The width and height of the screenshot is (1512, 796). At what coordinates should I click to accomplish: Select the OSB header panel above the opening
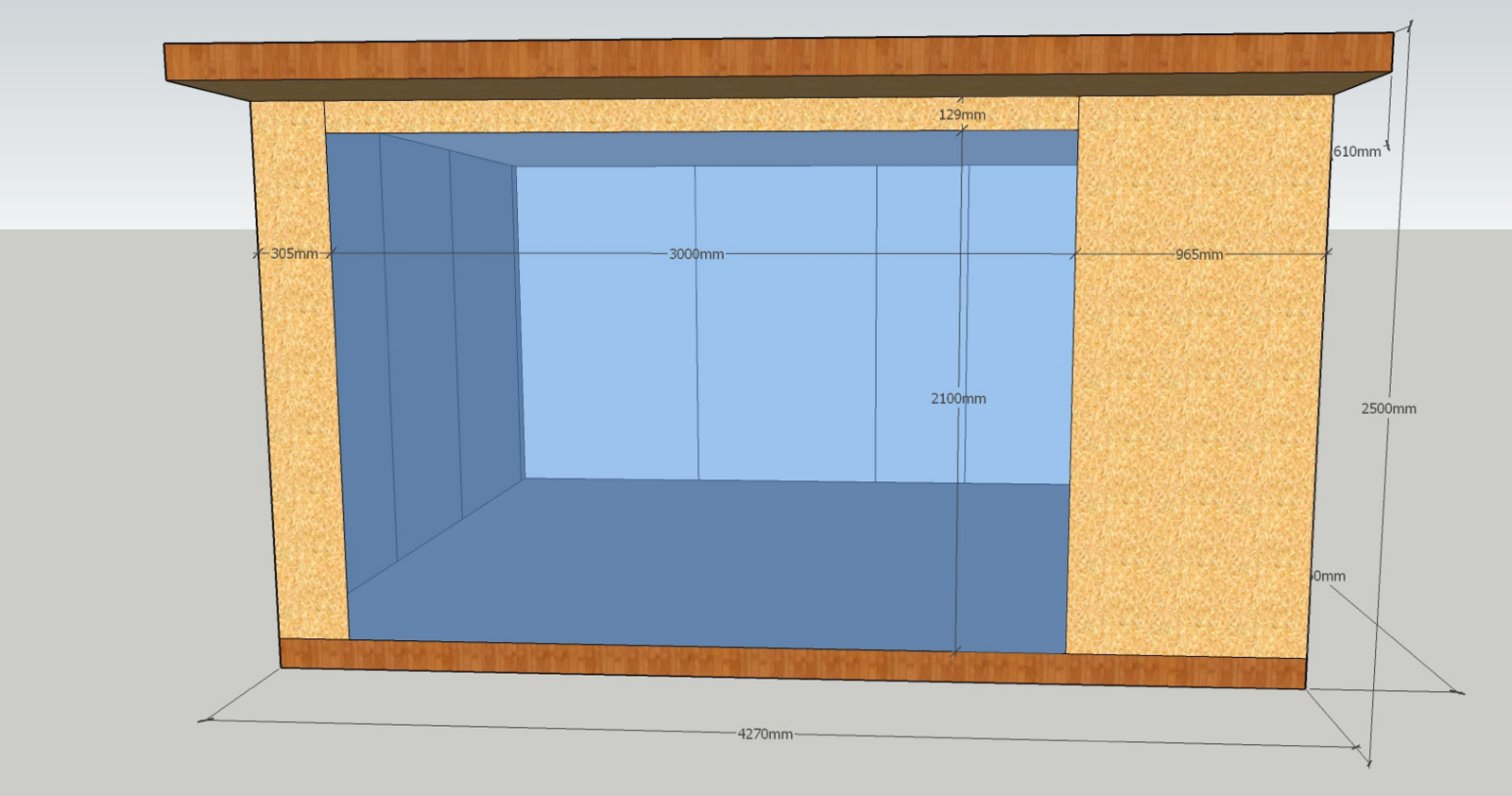pos(661,115)
